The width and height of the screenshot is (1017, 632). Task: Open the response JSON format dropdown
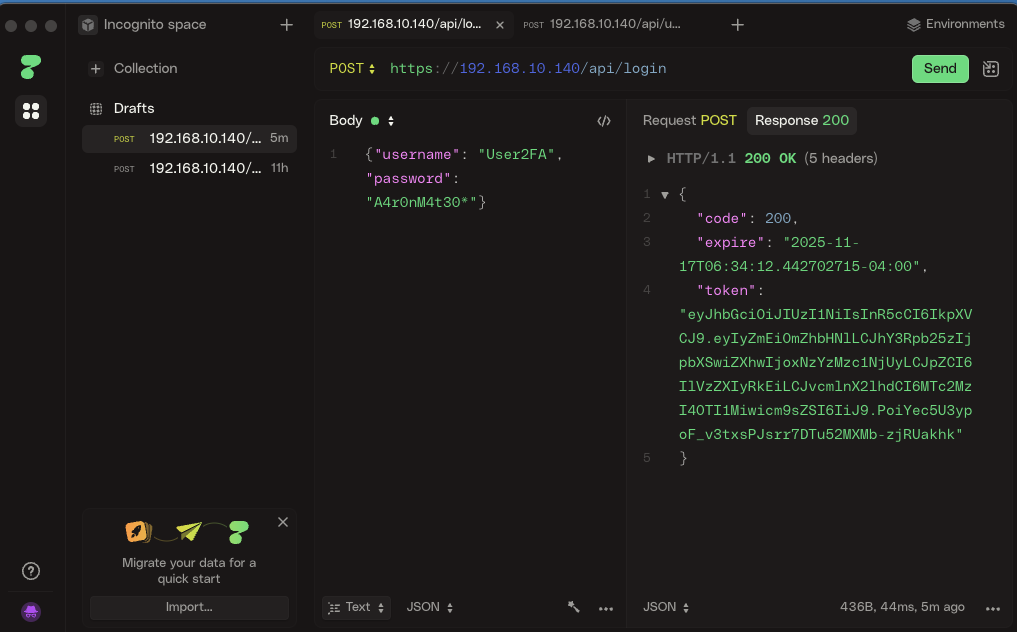(x=666, y=607)
